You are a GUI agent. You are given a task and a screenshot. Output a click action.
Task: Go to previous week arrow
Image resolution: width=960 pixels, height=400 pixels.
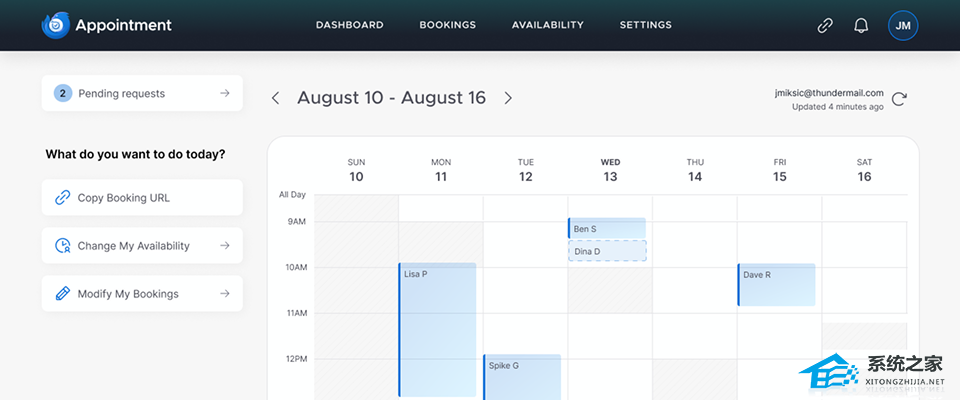(276, 98)
